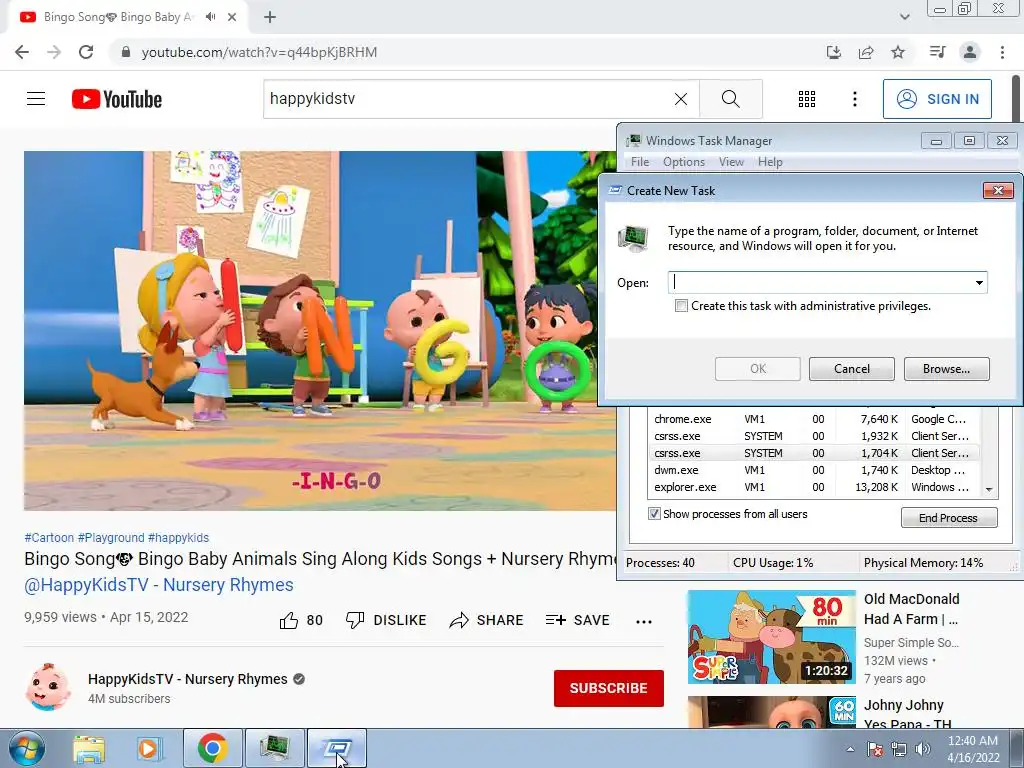Bookmark this page with the star icon
The image size is (1024, 768).
(898, 52)
